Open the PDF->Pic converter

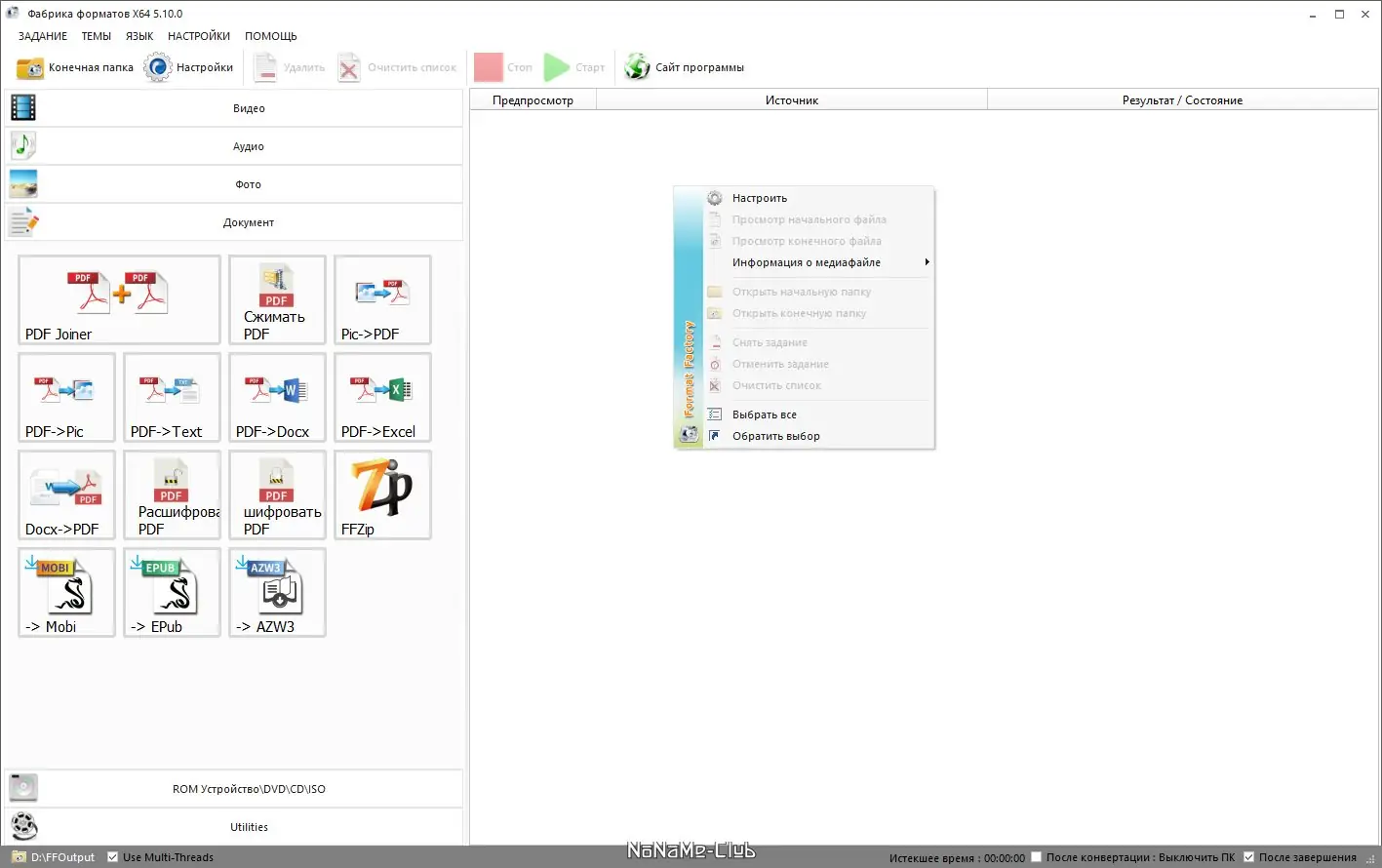click(66, 397)
